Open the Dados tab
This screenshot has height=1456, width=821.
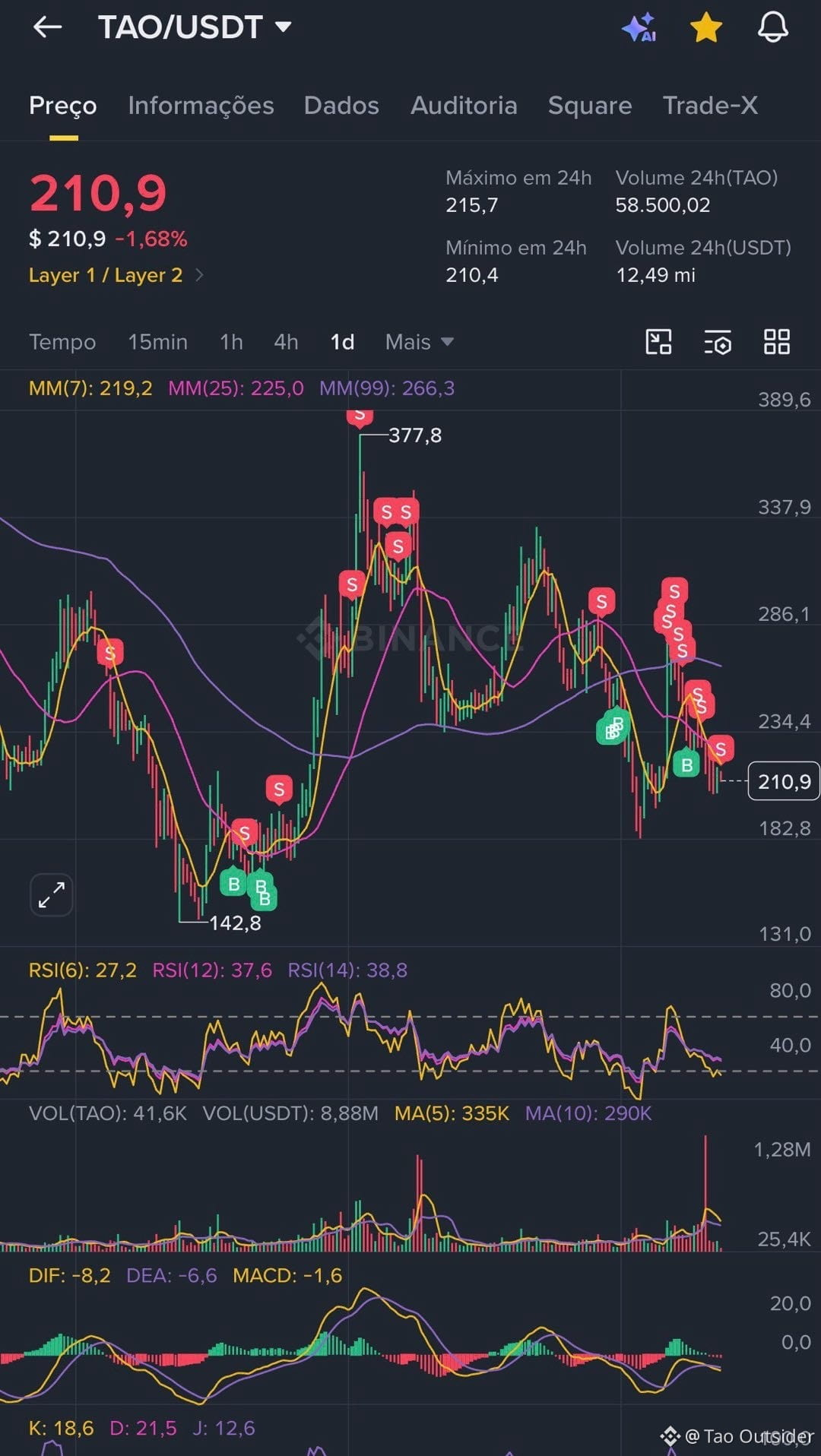[341, 106]
